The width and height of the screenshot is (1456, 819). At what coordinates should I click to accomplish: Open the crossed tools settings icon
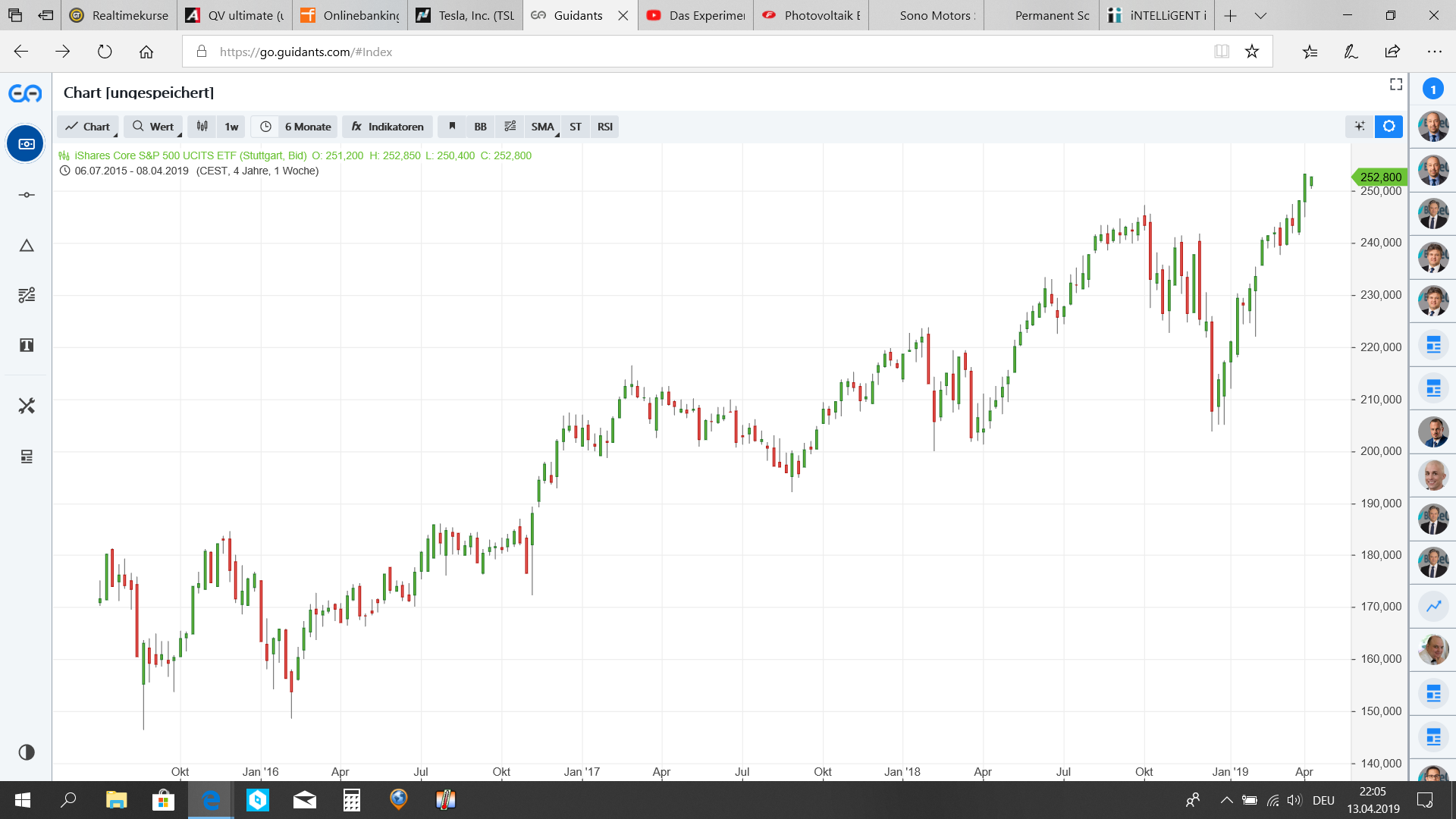(x=27, y=406)
